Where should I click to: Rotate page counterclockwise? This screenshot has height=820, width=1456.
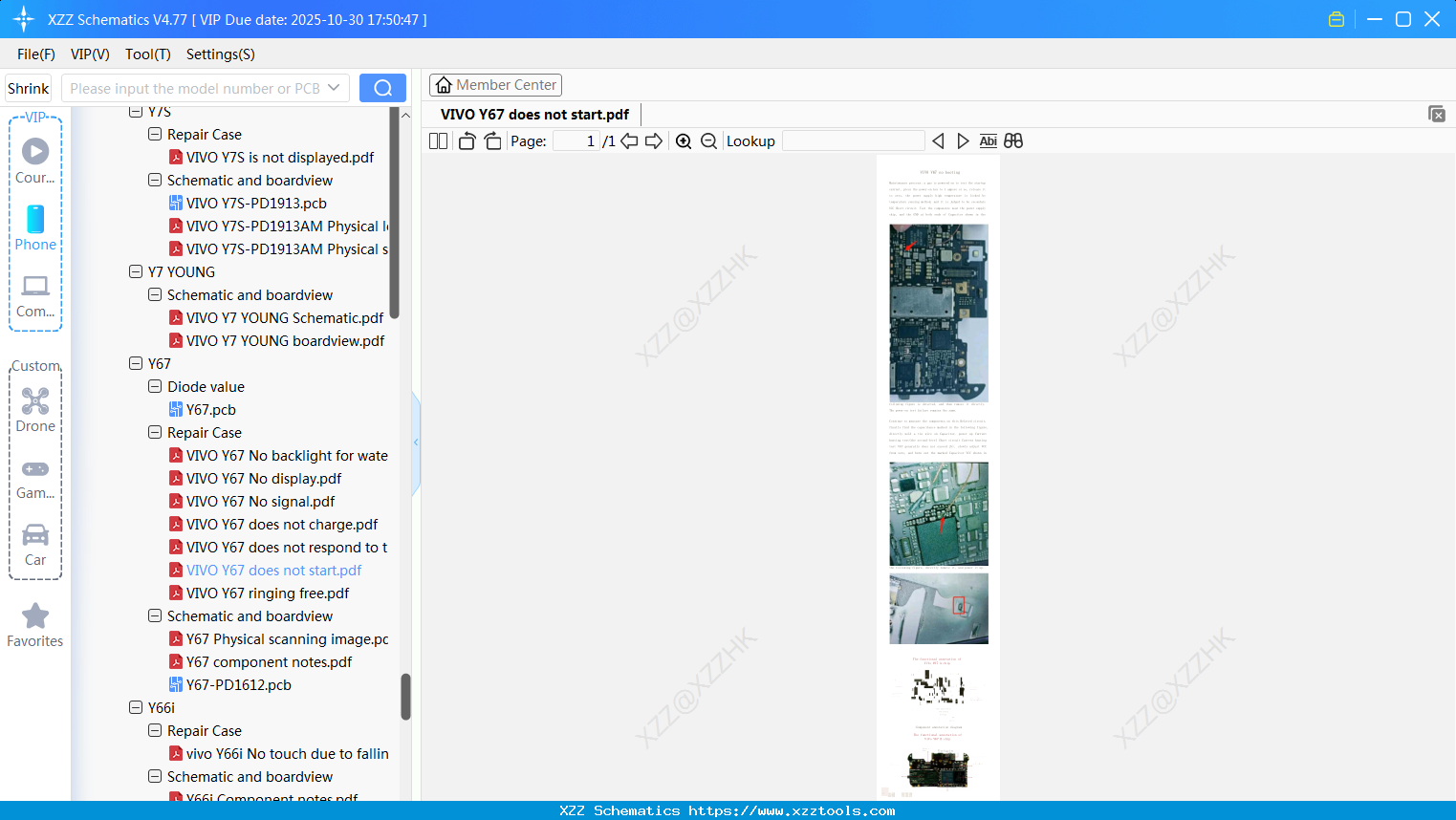click(x=467, y=141)
